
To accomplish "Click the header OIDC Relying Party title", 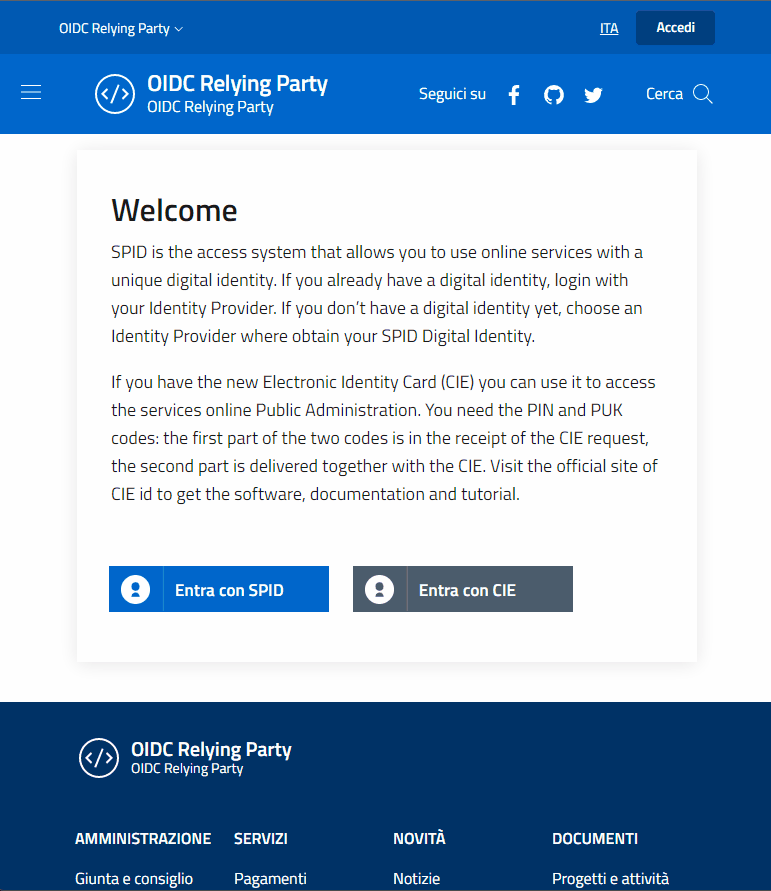I will [x=237, y=84].
